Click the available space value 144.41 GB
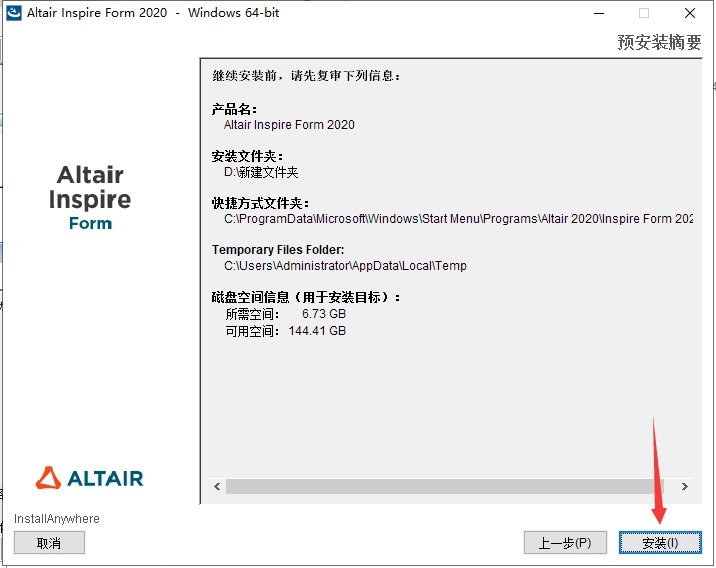716x568 pixels. (x=317, y=331)
